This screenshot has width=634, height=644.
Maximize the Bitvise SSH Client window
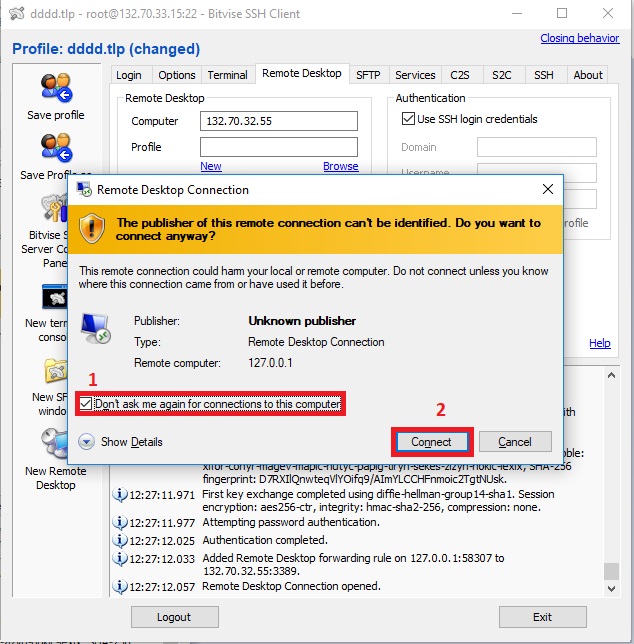562,13
